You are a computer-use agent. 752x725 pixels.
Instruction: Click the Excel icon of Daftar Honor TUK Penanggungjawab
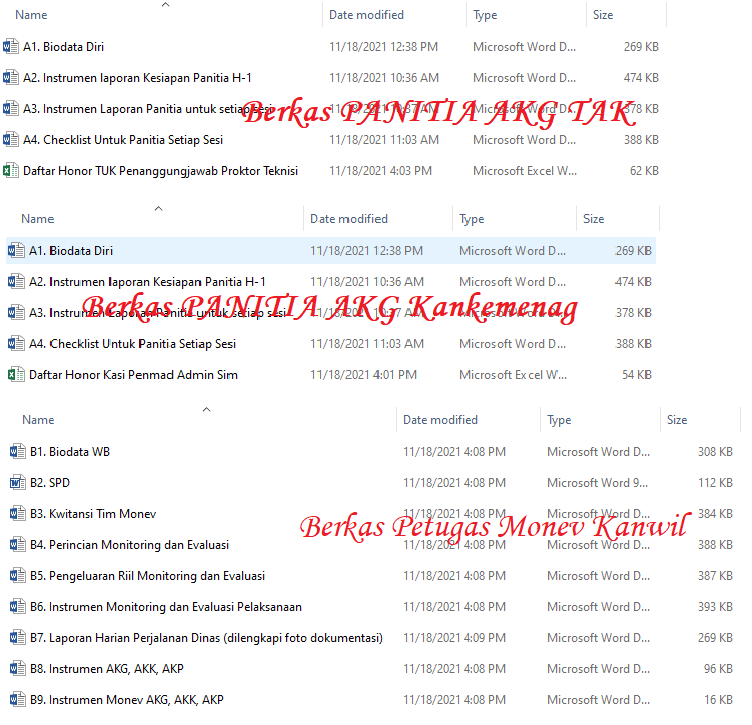(11, 171)
